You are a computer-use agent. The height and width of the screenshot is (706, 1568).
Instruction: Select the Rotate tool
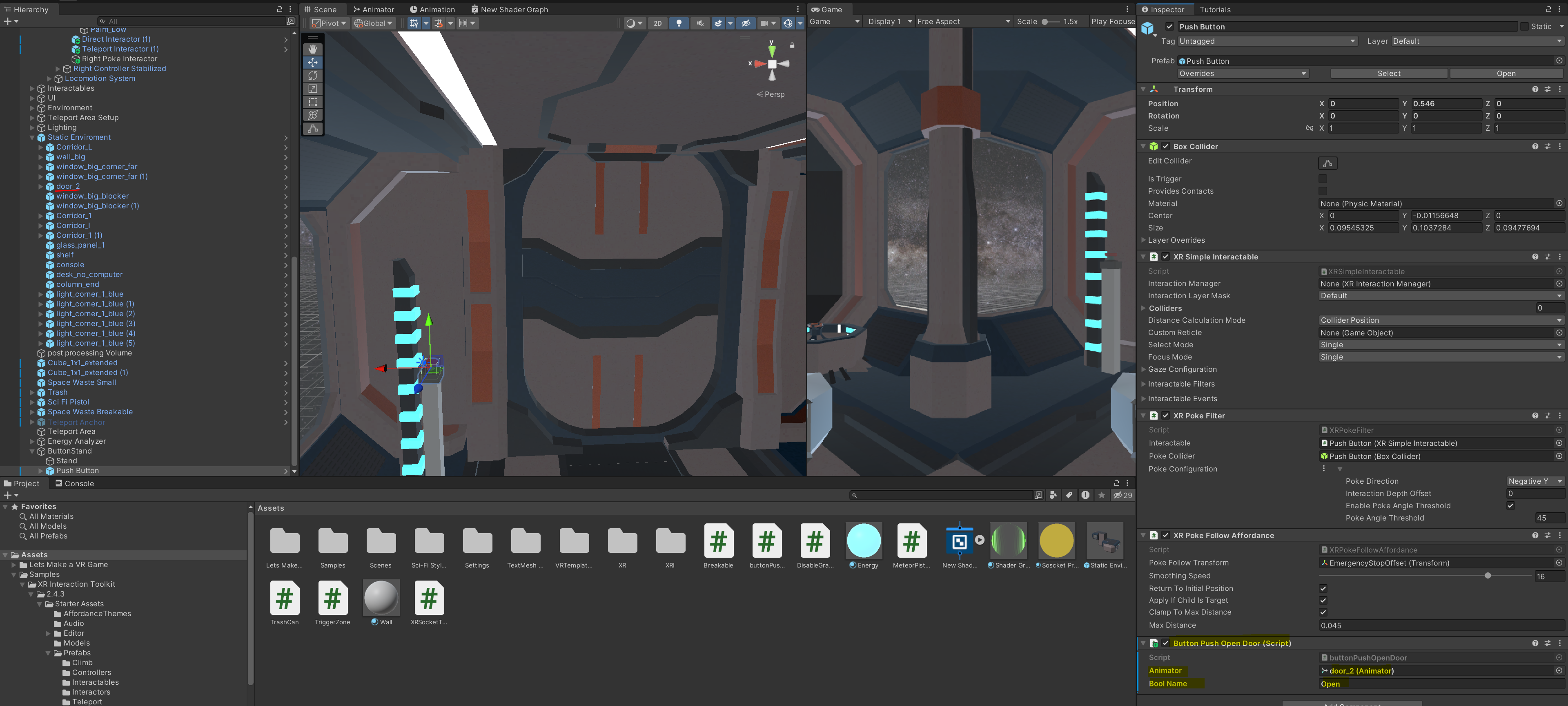click(312, 76)
